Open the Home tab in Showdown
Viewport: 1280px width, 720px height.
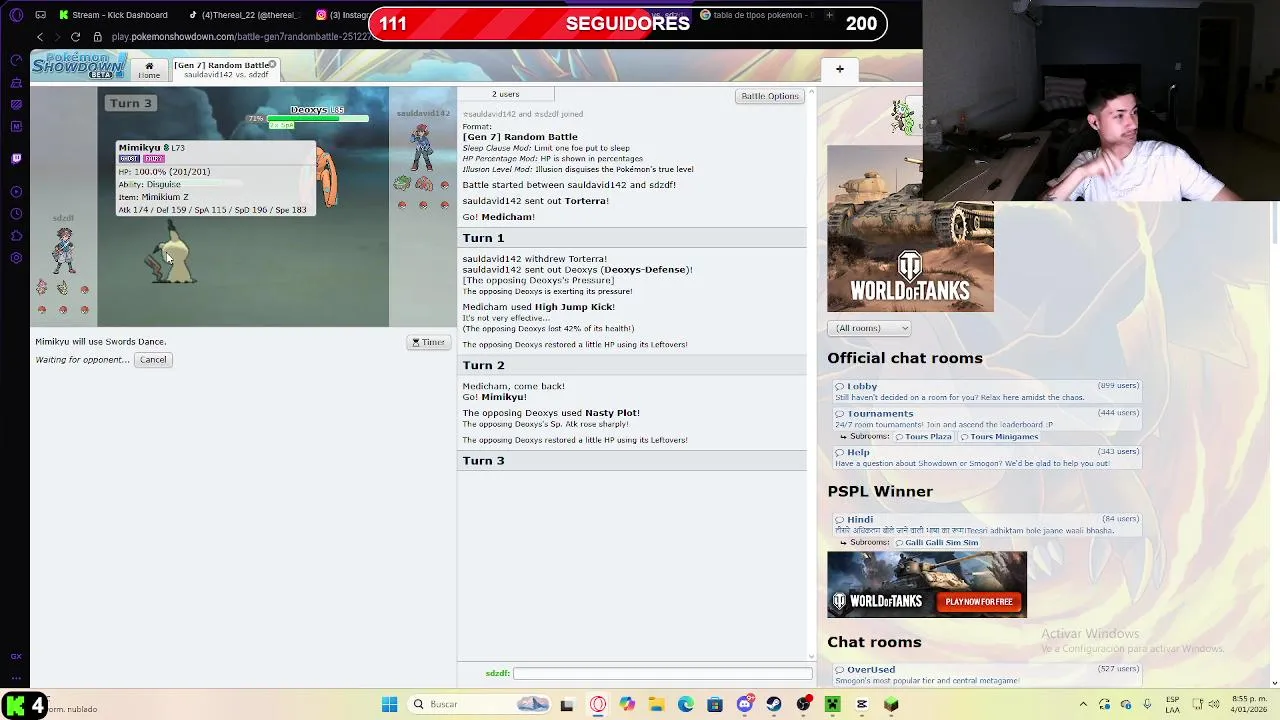point(149,70)
